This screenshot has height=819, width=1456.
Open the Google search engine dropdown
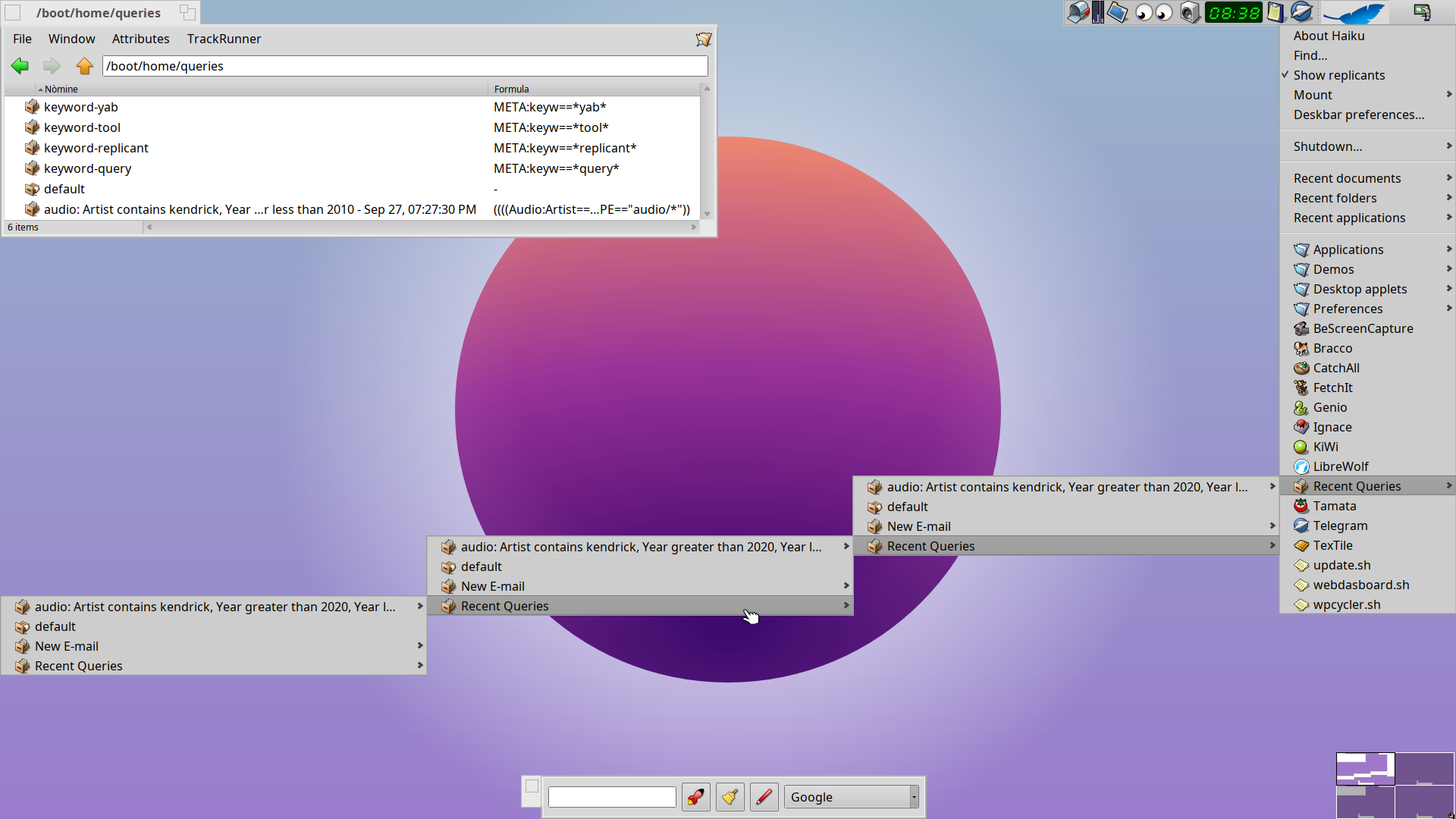(851, 797)
